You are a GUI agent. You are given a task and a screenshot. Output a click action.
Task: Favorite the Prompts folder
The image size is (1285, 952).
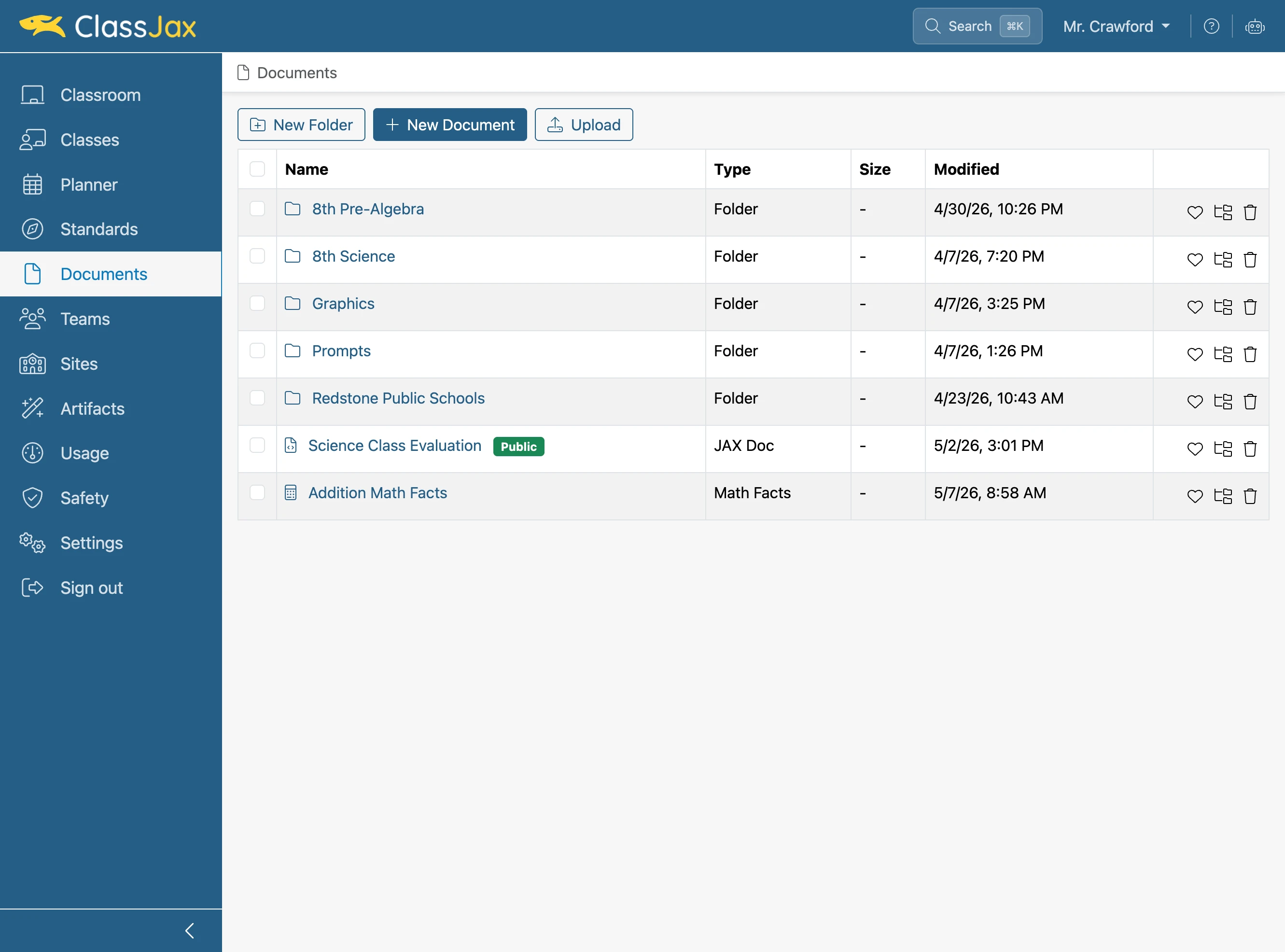pos(1195,354)
